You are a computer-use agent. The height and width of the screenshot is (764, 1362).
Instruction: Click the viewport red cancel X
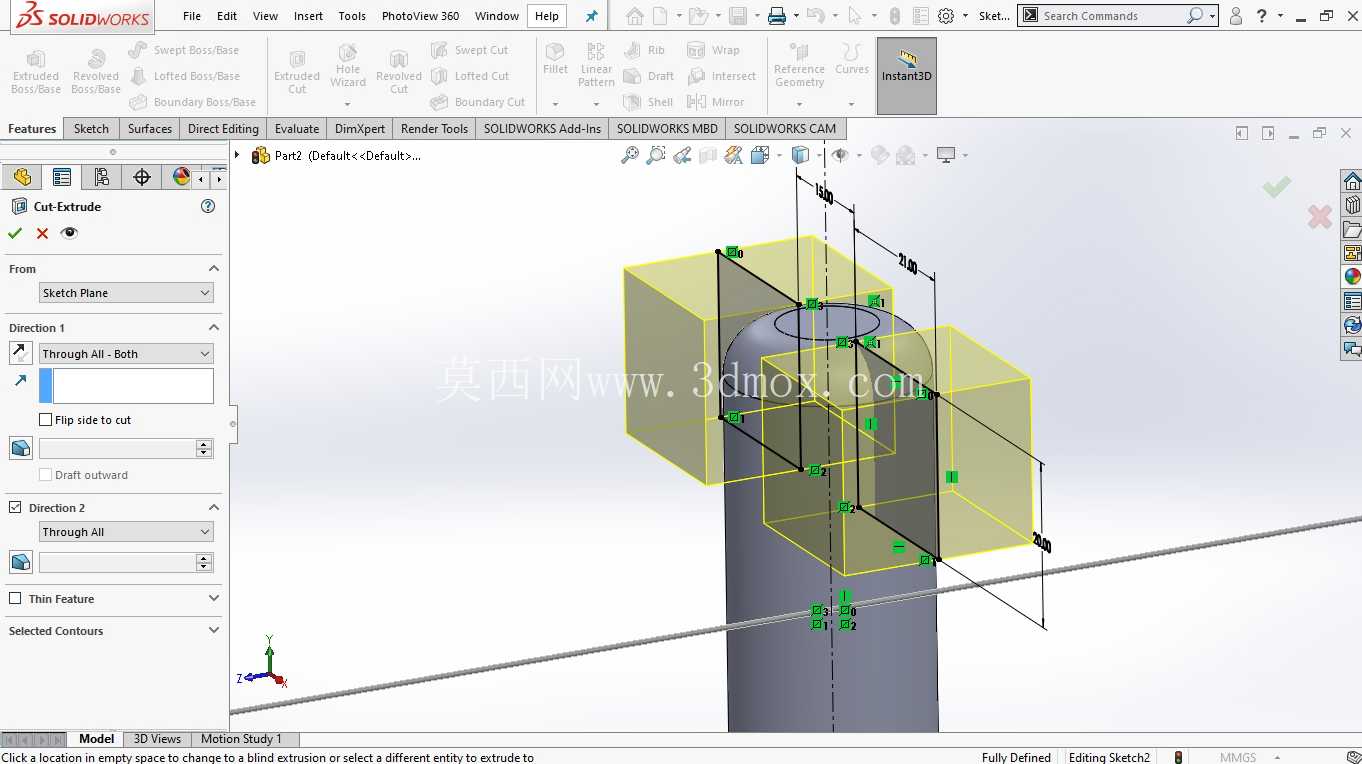tap(1320, 216)
